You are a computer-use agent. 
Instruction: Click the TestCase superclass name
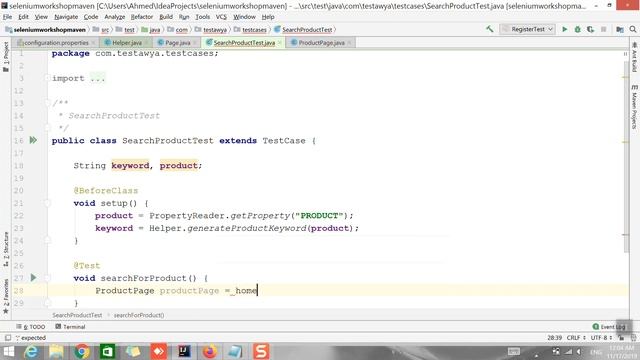284,140
